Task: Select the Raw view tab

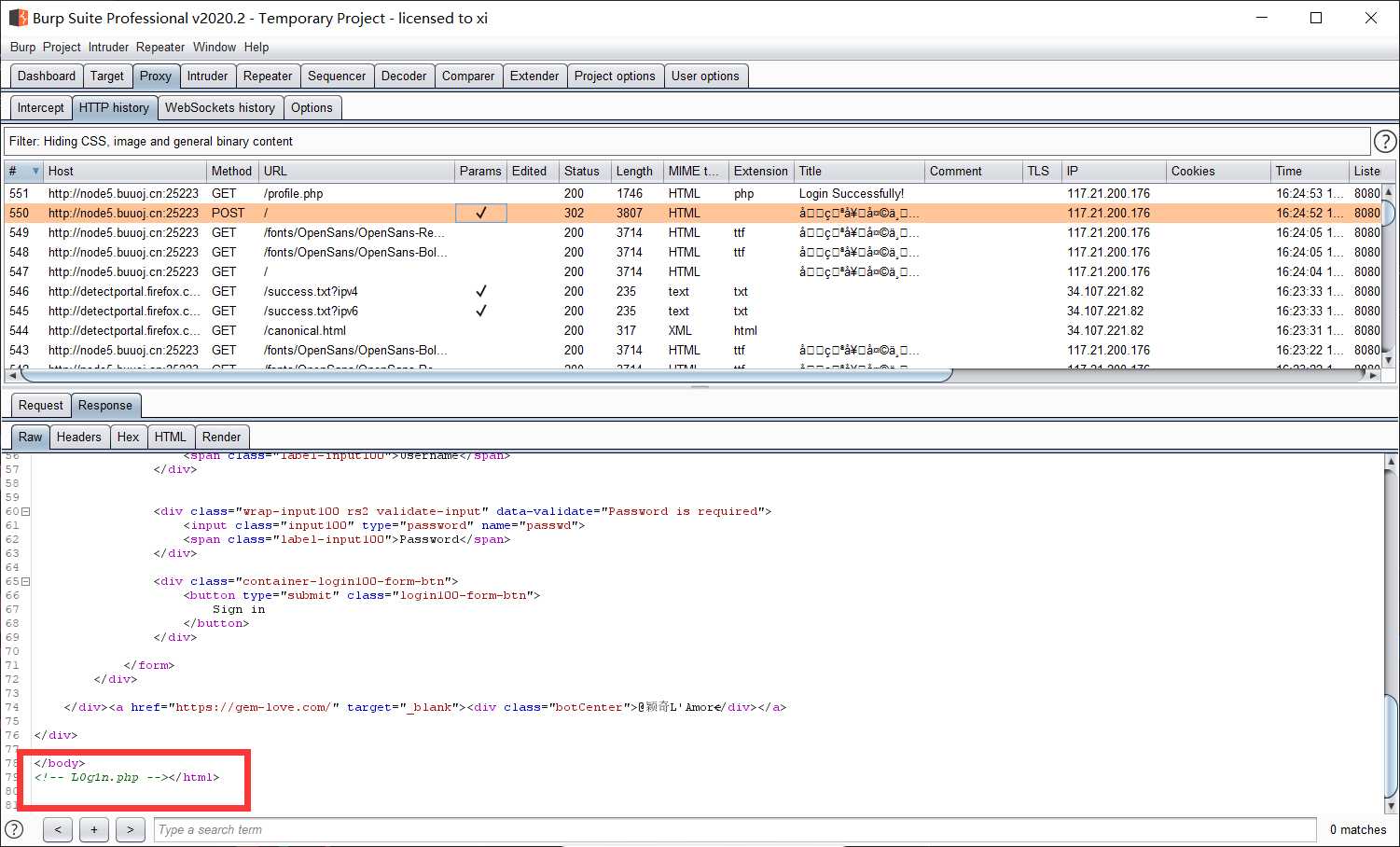Action: 31,437
